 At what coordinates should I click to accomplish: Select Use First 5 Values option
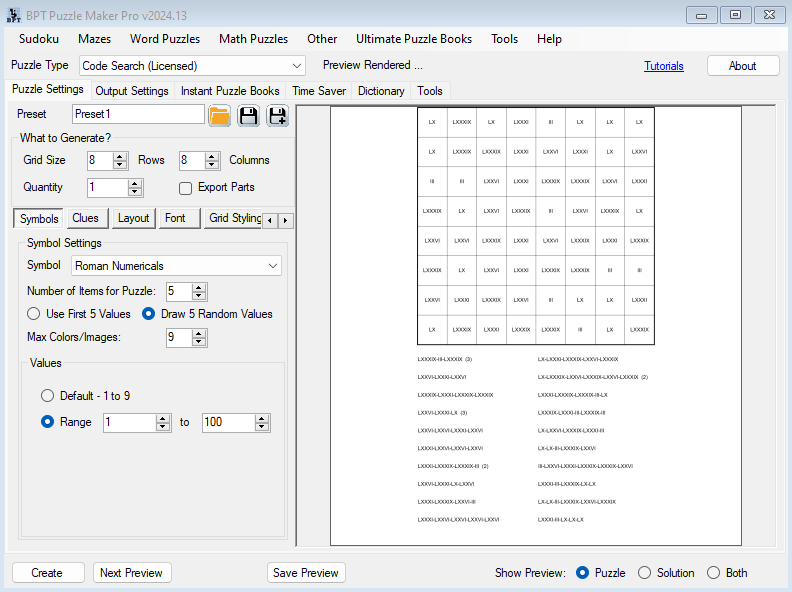pyautogui.click(x=34, y=314)
